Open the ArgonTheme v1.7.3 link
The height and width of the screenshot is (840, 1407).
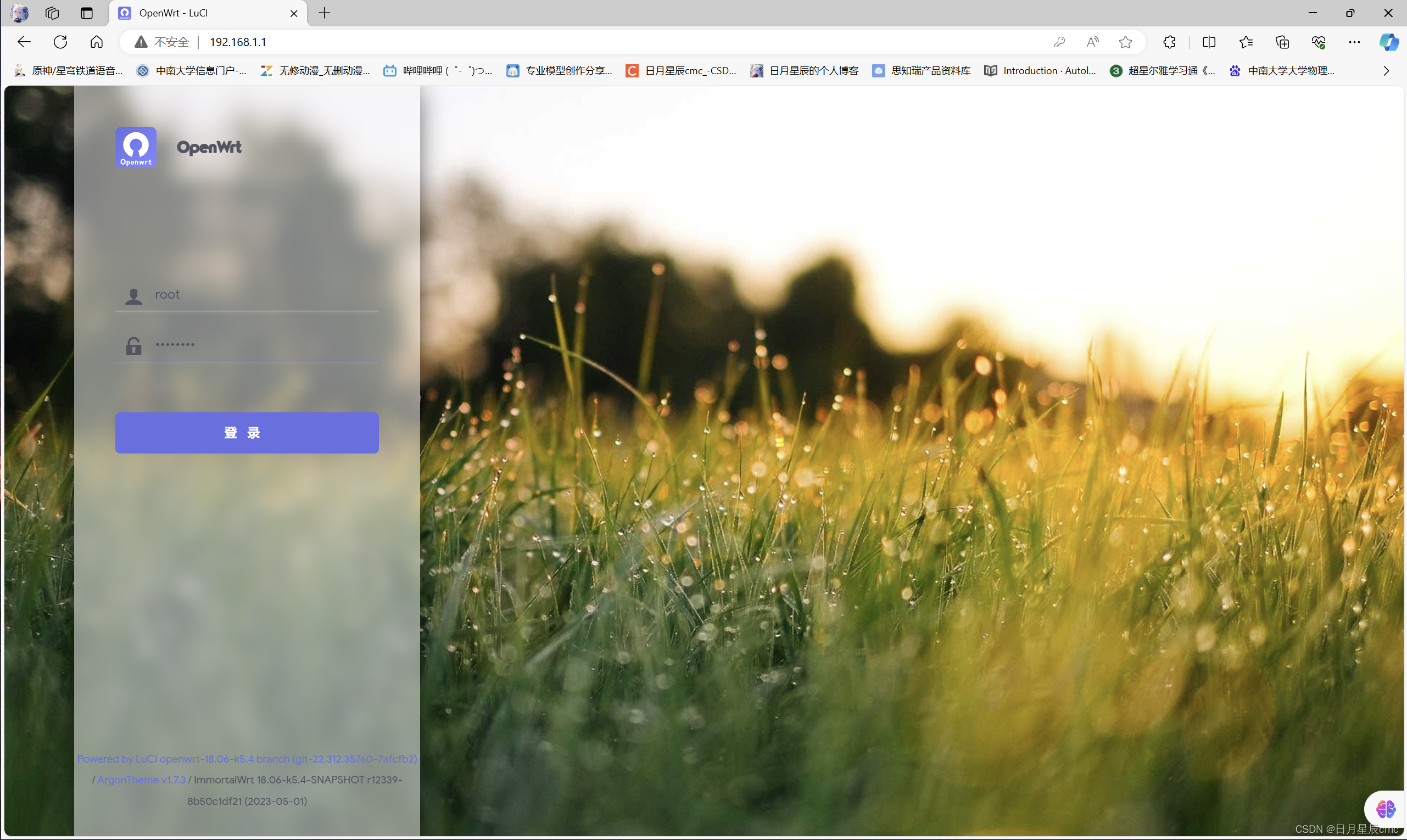[x=141, y=780]
